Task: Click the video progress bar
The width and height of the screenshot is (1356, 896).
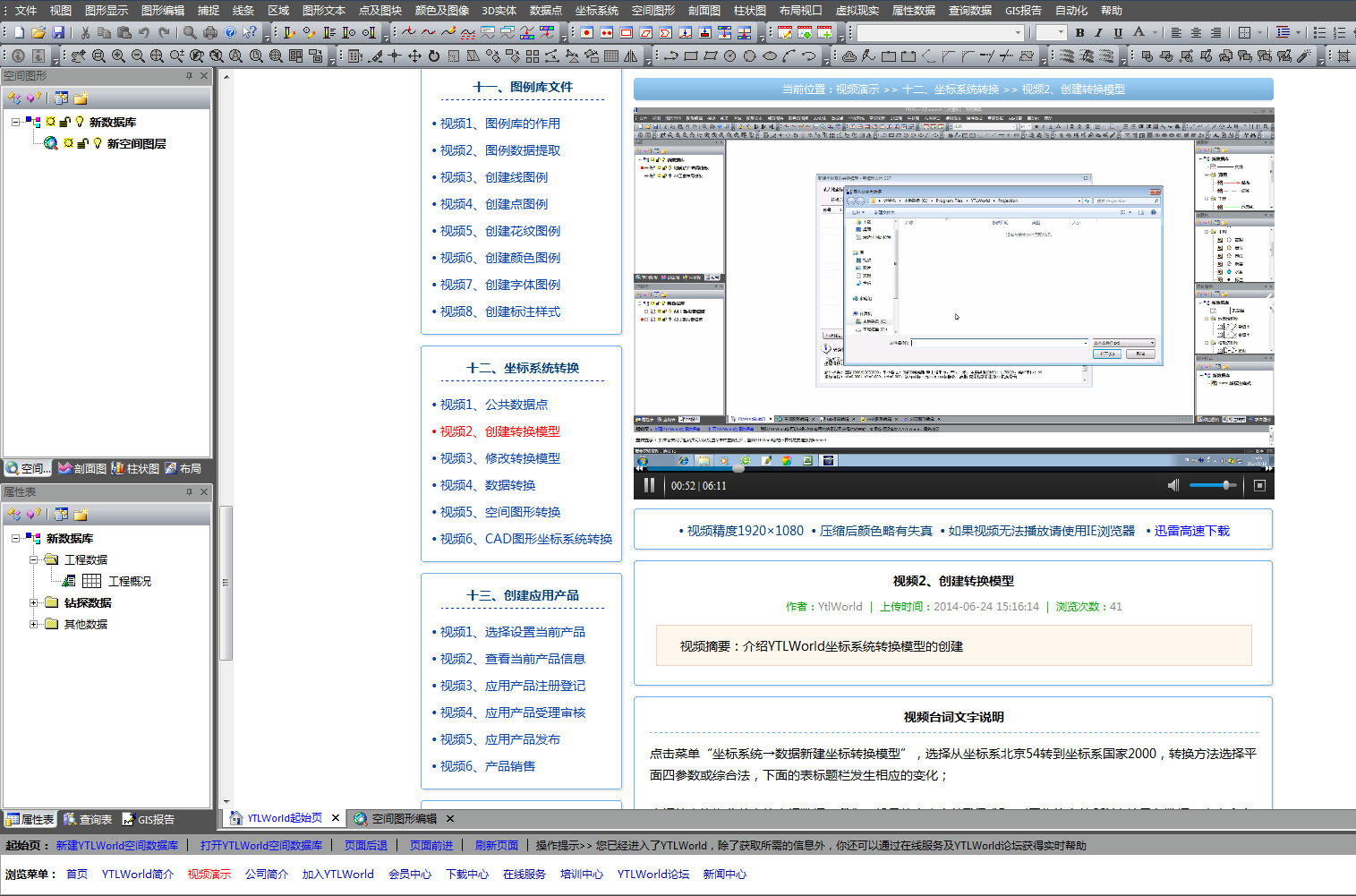Action: click(953, 469)
